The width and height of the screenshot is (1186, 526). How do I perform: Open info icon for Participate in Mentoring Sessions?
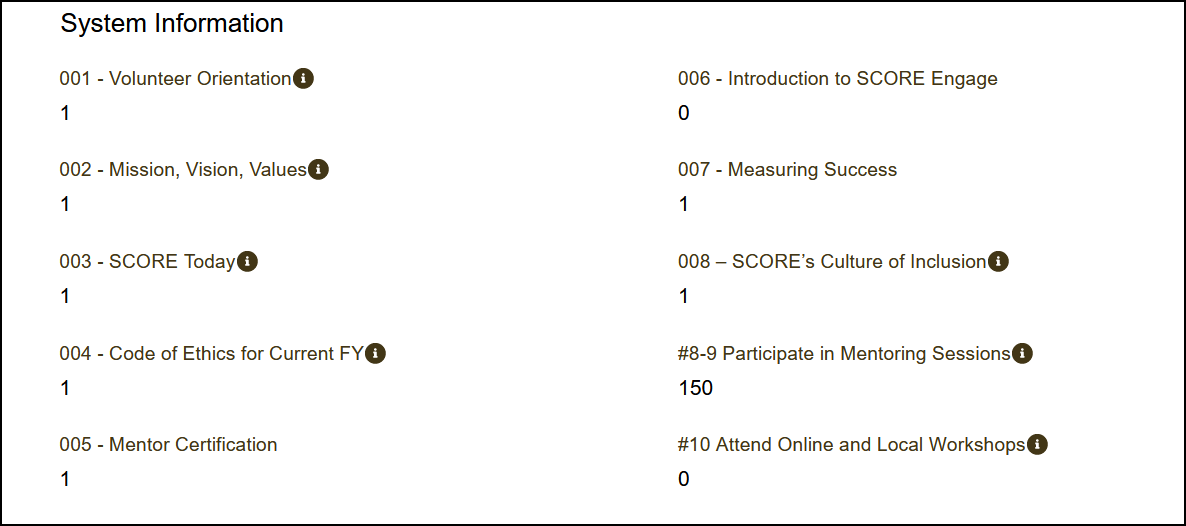click(x=1022, y=353)
